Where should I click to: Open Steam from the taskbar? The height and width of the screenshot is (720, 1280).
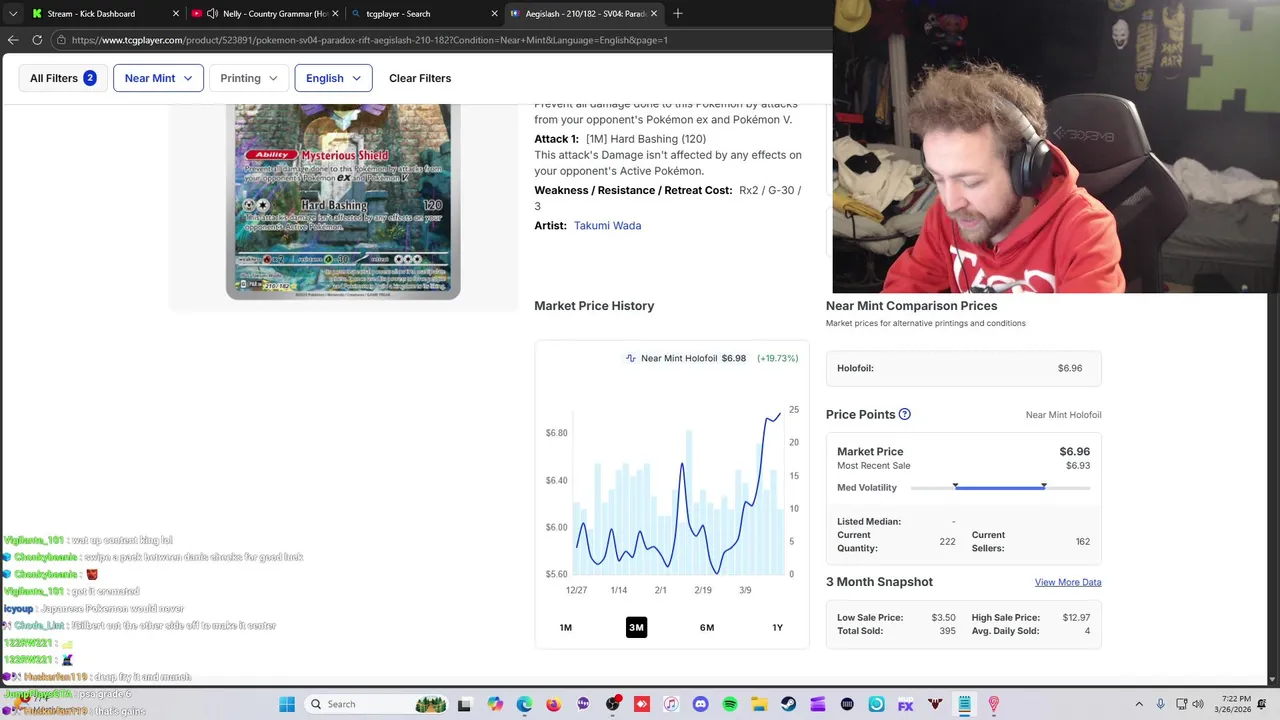point(788,704)
